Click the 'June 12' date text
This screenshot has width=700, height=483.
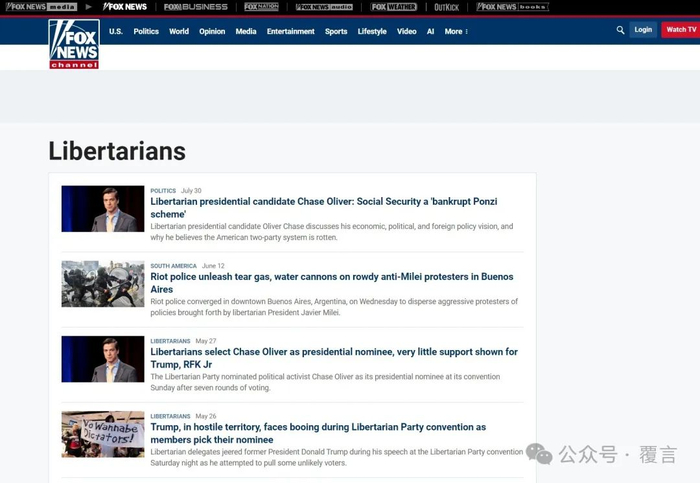(x=213, y=266)
